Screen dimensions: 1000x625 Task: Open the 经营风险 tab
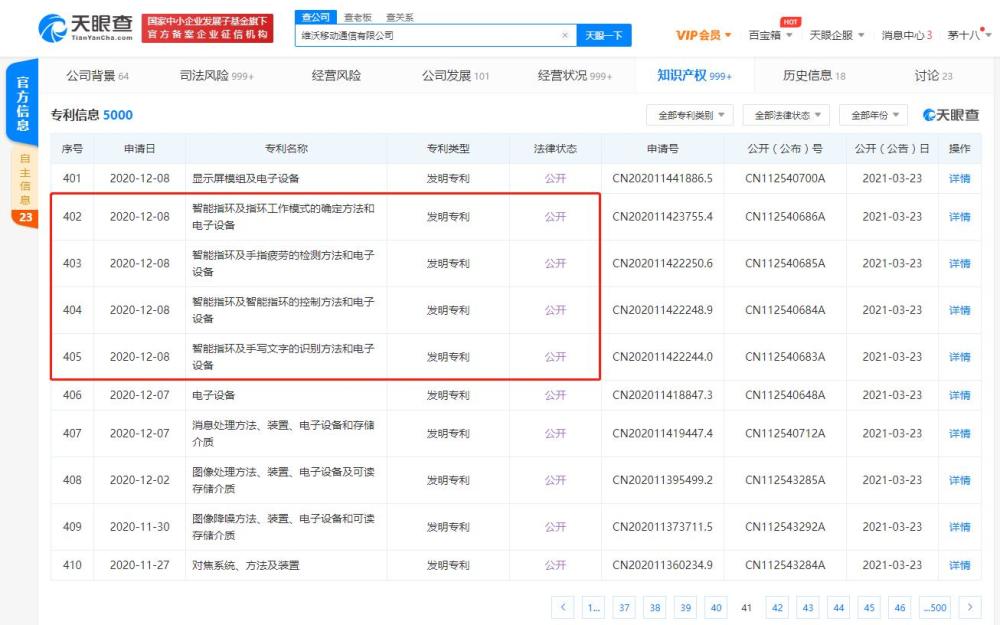click(x=336, y=76)
